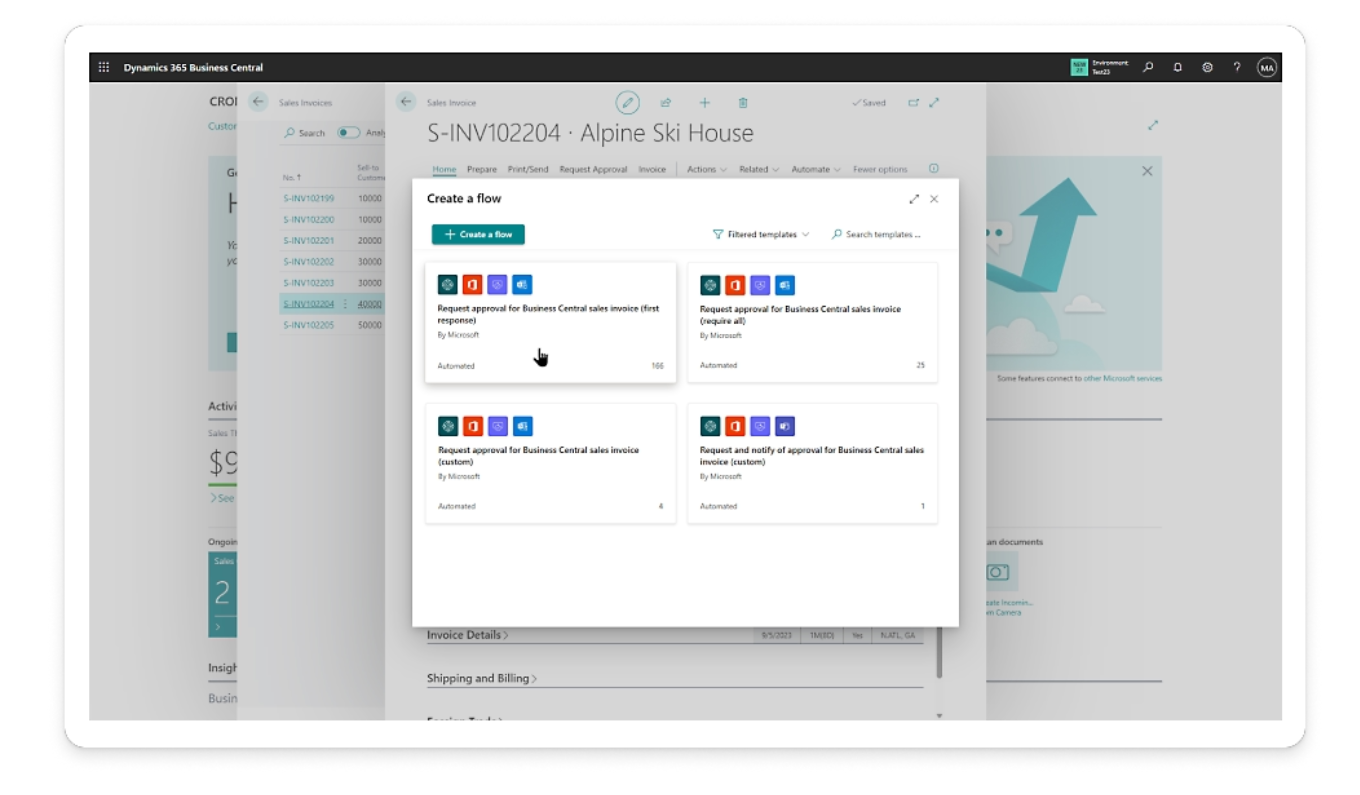Open the settings gear in the top bar
Viewport: 1360px width, 795px height.
pyautogui.click(x=1207, y=67)
